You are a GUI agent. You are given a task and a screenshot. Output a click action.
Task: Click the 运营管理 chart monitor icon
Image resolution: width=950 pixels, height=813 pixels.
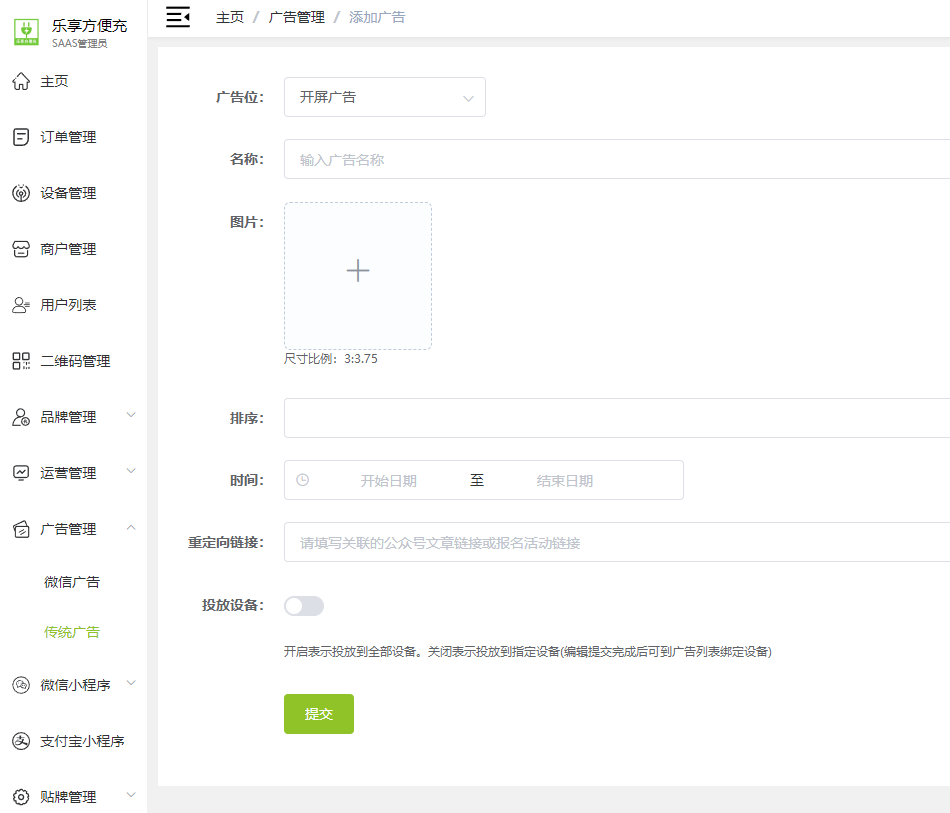point(21,473)
